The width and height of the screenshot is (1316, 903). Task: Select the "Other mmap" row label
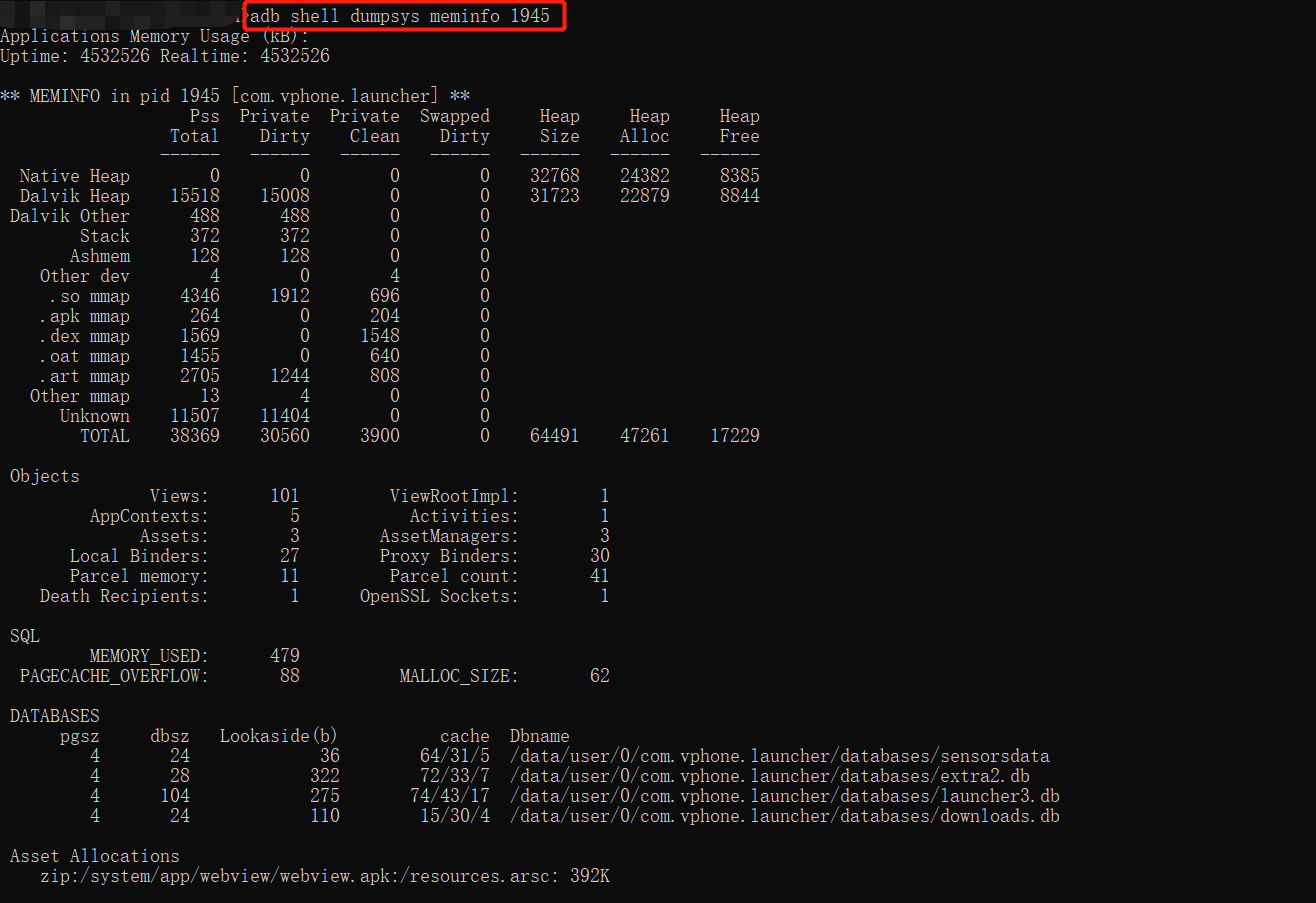tap(80, 396)
